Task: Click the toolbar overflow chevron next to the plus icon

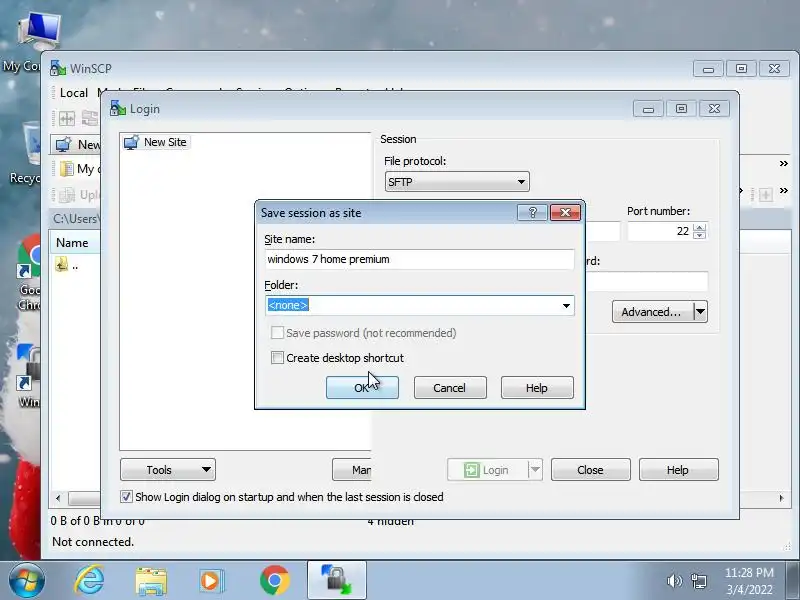Action: [x=784, y=191]
